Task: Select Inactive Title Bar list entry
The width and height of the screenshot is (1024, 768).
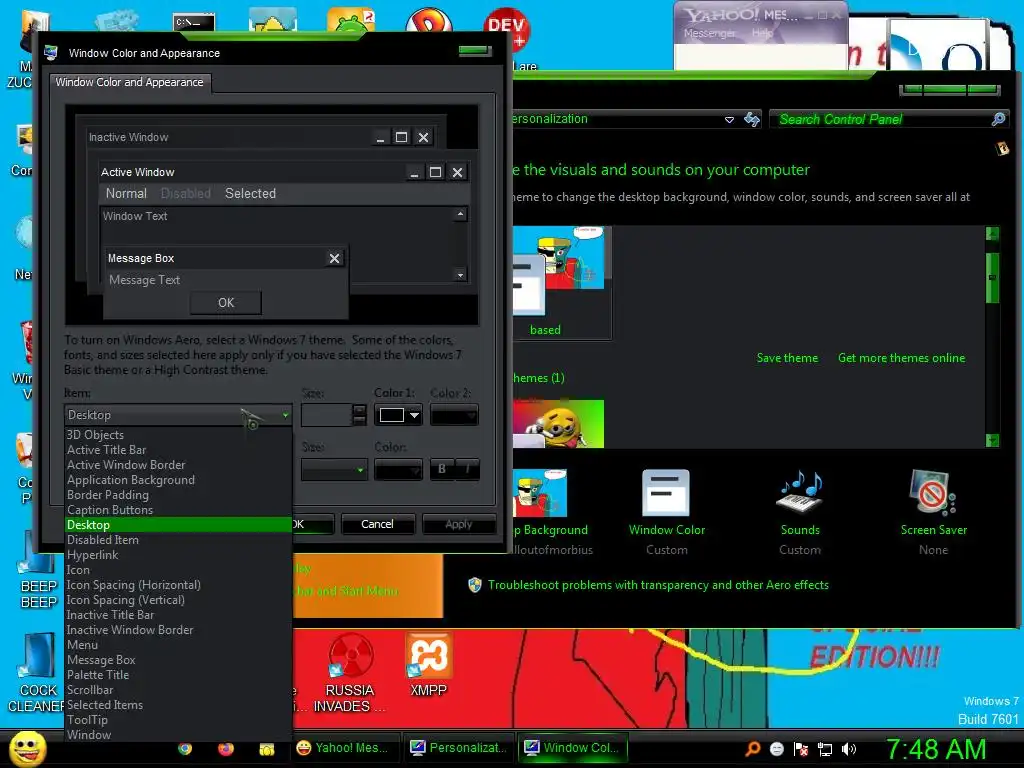Action: click(x=178, y=615)
